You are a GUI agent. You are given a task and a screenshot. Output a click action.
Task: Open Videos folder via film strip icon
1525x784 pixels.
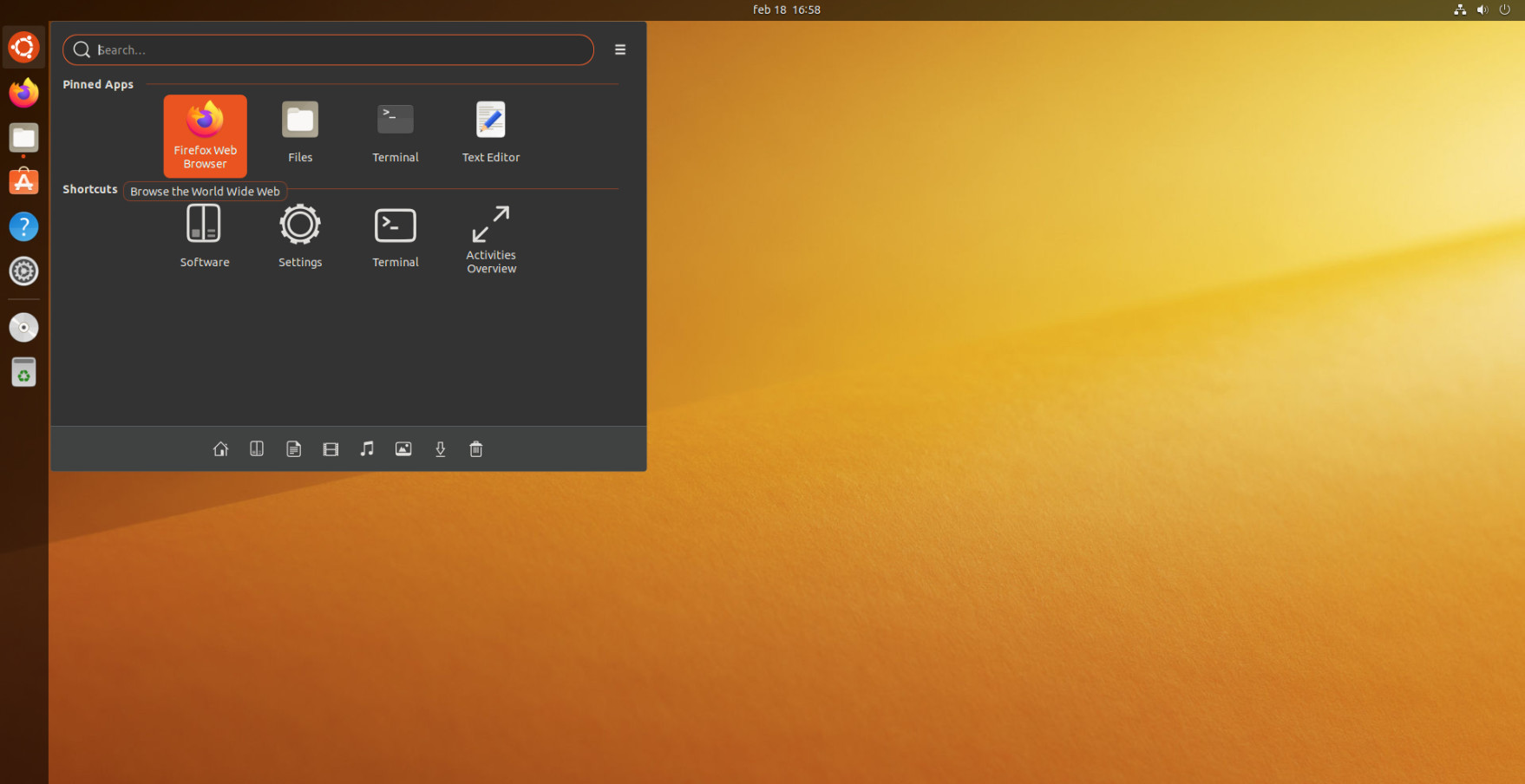click(x=331, y=449)
